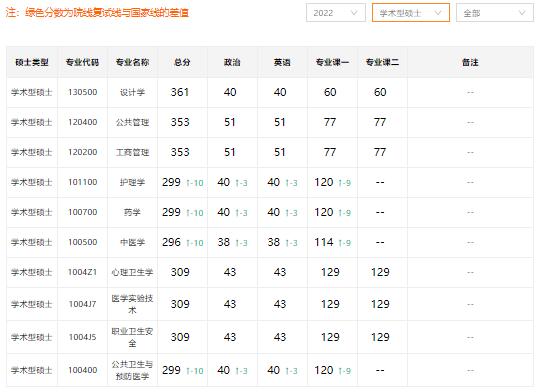Click total score 353 in 公共管理 row
The width and height of the screenshot is (538, 392).
click(x=180, y=122)
